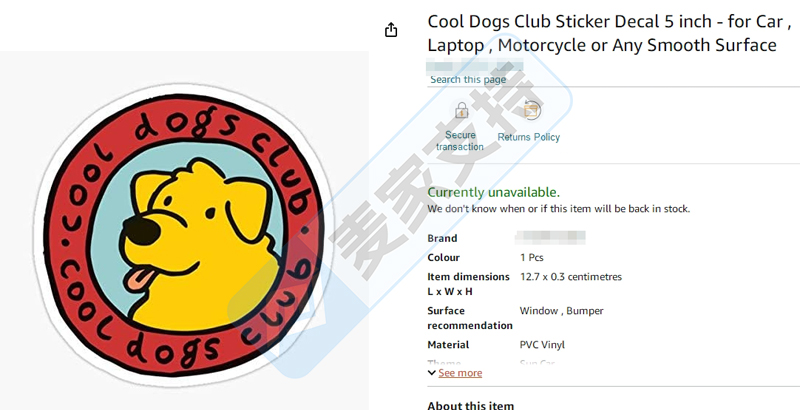Click the About this item heading
Screen dimensions: 800x410
pos(470,406)
